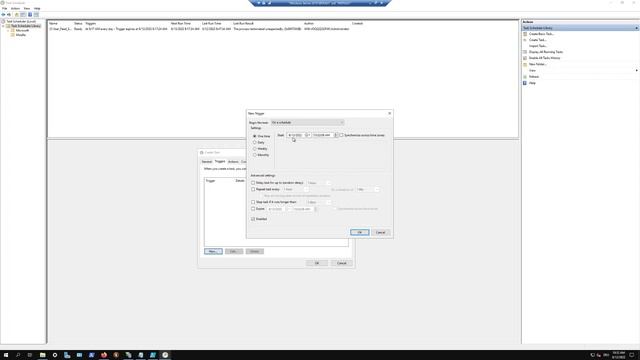Screen dimensions: 640x360
Task: Open the View menu in the menu bar
Action: click(x=27, y=8)
